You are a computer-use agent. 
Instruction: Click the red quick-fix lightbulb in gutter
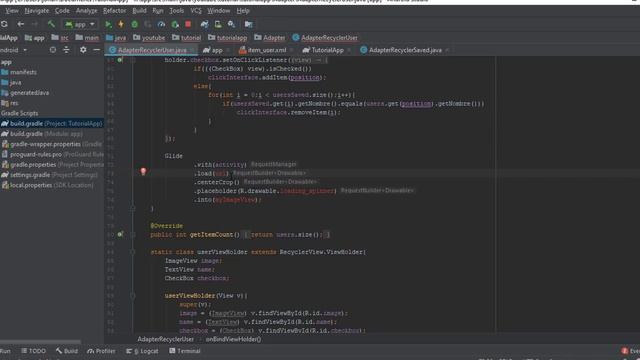pos(143,171)
